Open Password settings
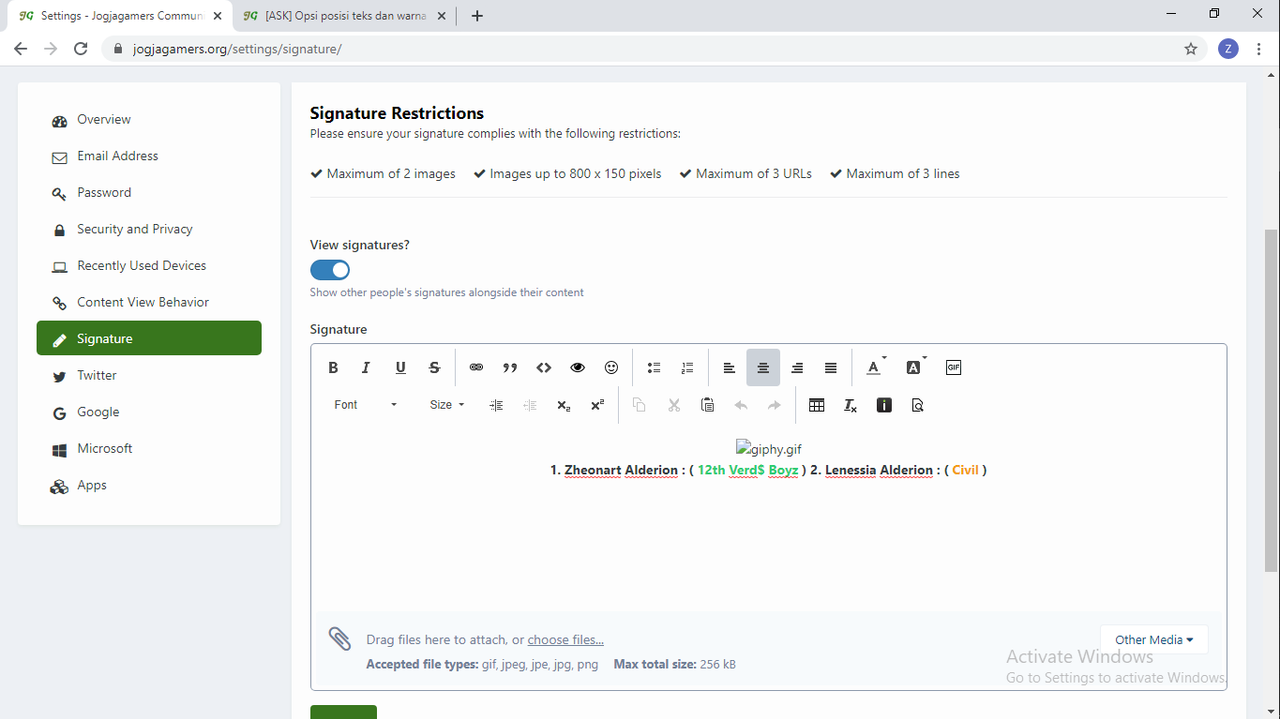 coord(149,192)
